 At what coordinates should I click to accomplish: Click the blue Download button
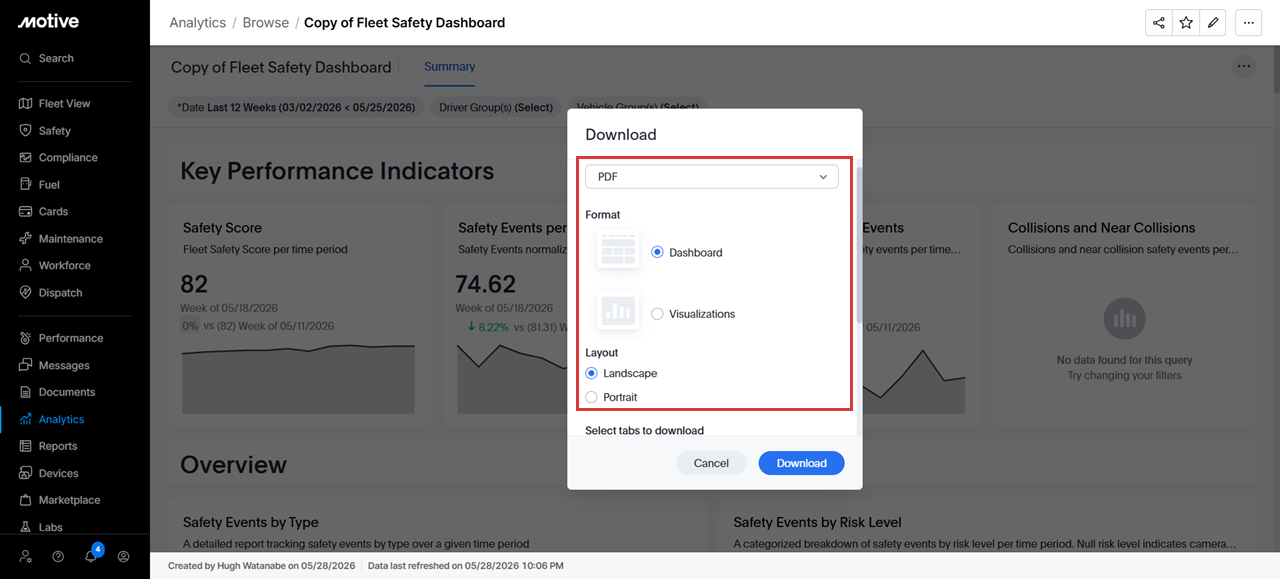(x=802, y=463)
